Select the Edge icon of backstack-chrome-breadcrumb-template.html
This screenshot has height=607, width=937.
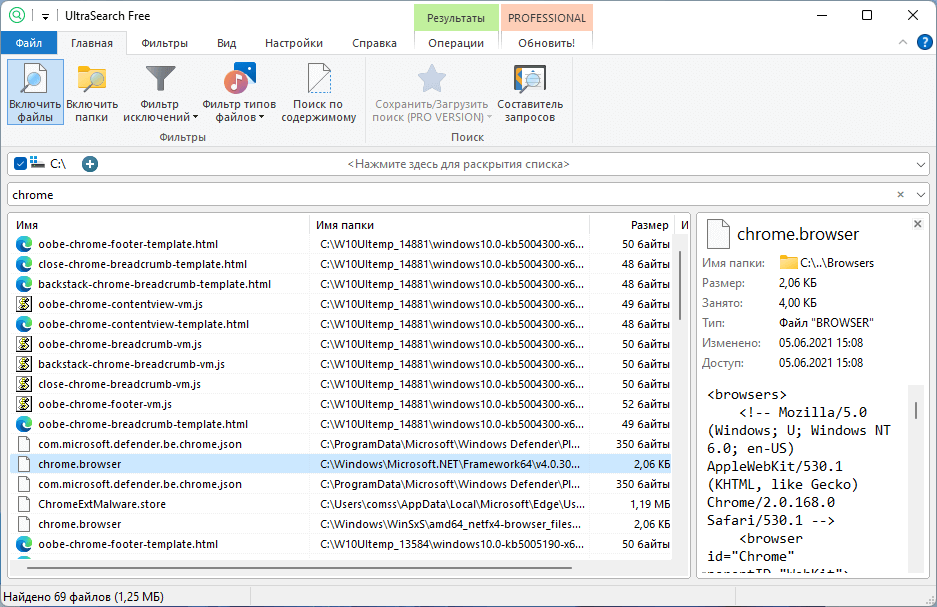pyautogui.click(x=23, y=284)
